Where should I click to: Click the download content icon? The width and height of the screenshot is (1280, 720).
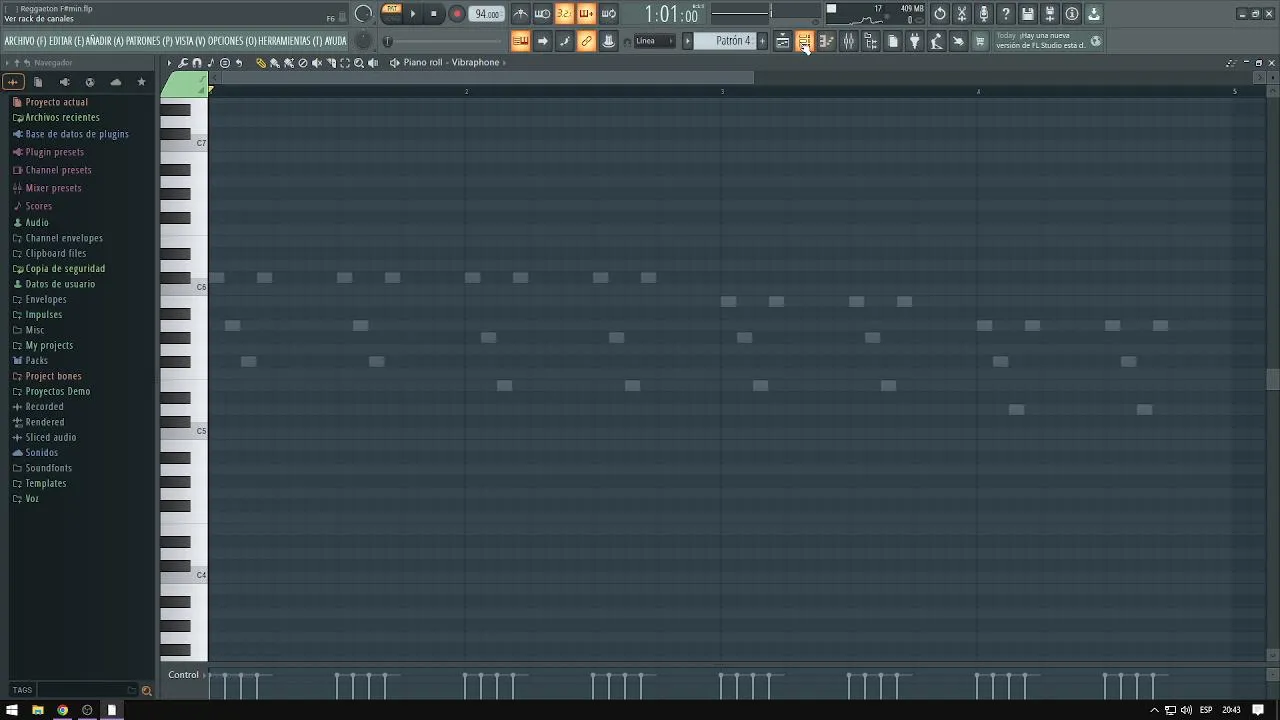1094,14
